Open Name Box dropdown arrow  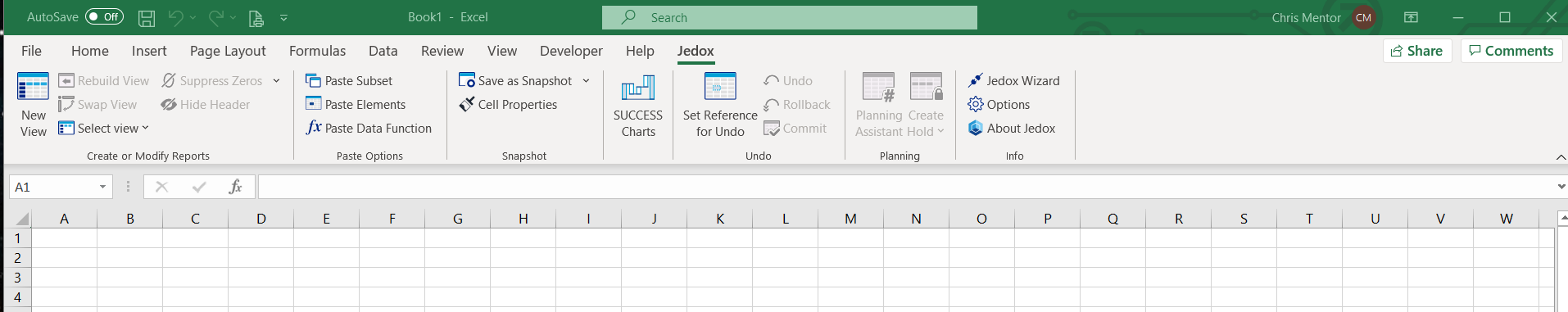(102, 187)
